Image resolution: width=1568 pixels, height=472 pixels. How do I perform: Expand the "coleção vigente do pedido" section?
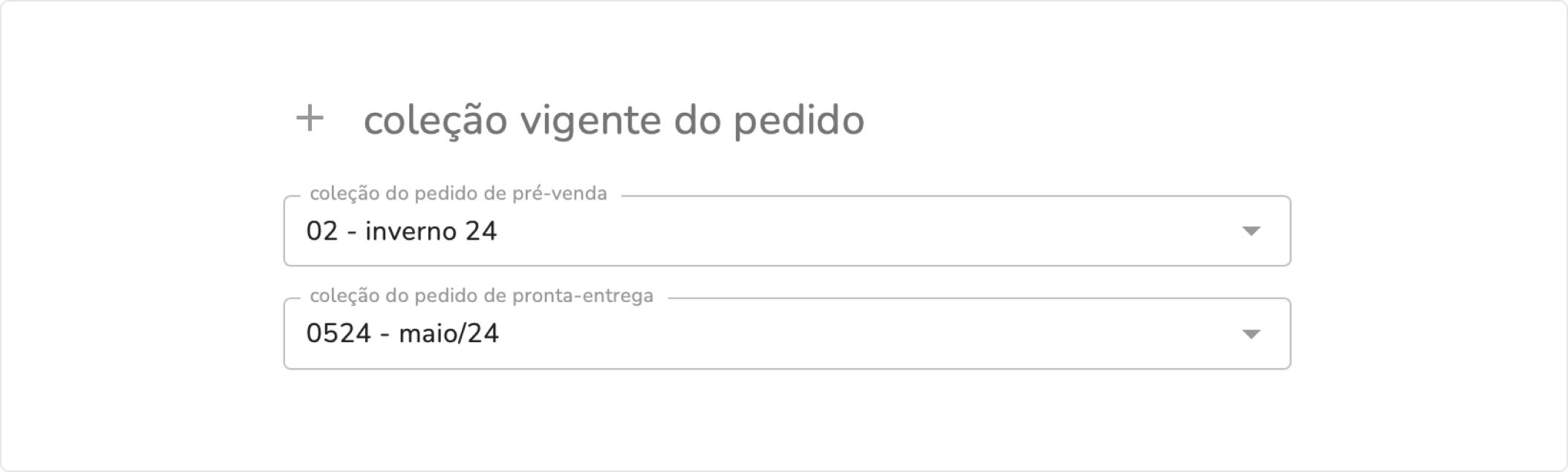click(310, 119)
